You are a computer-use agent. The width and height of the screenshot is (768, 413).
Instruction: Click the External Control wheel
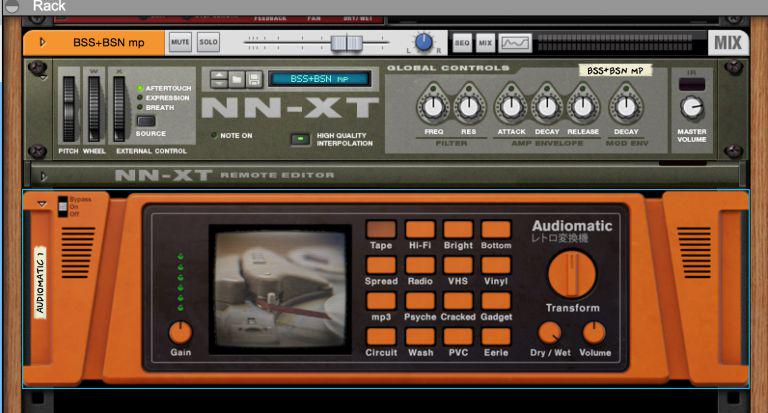pyautogui.click(x=119, y=109)
